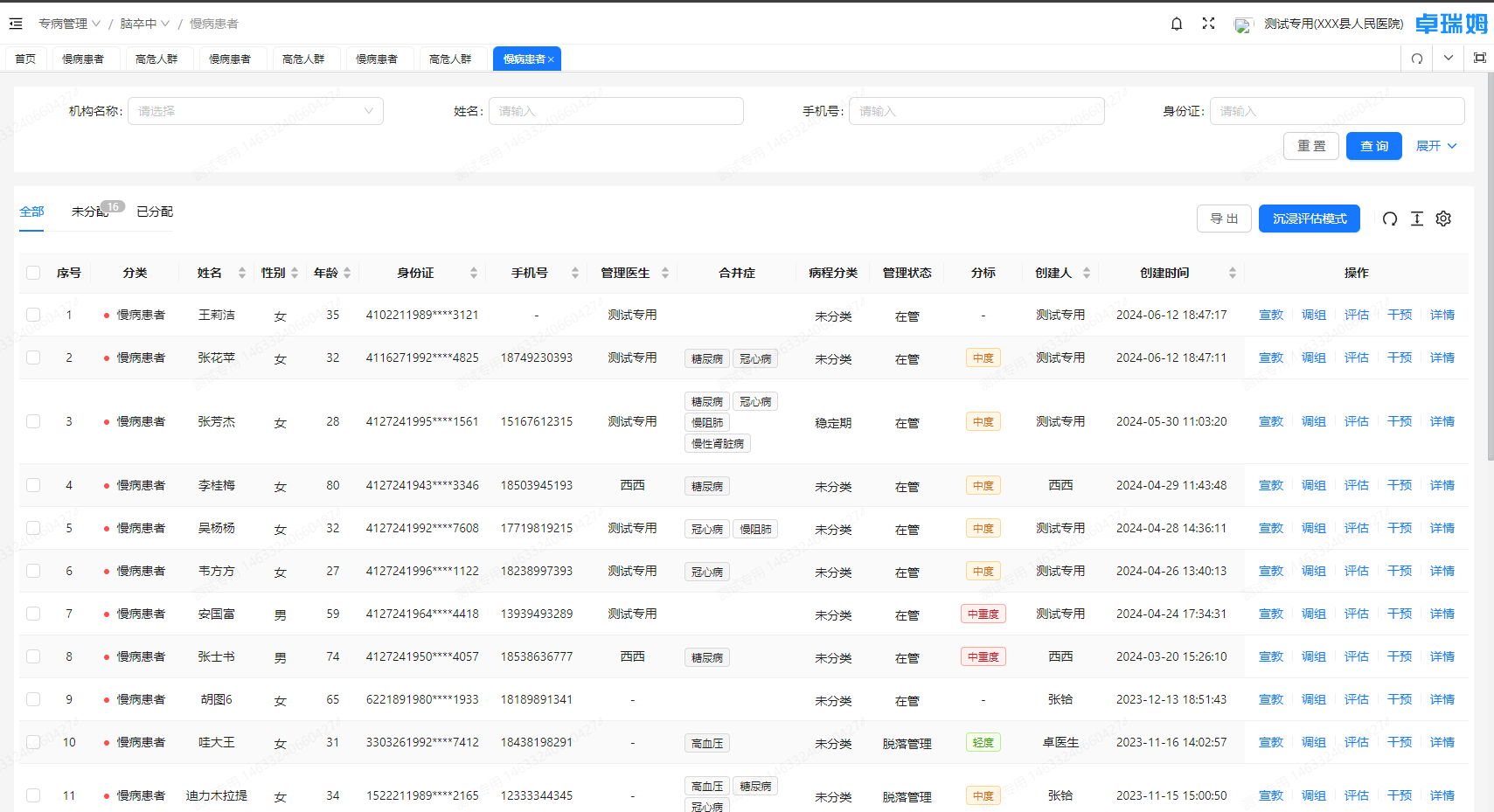
Task: Click the 查询 button
Action: (1374, 146)
